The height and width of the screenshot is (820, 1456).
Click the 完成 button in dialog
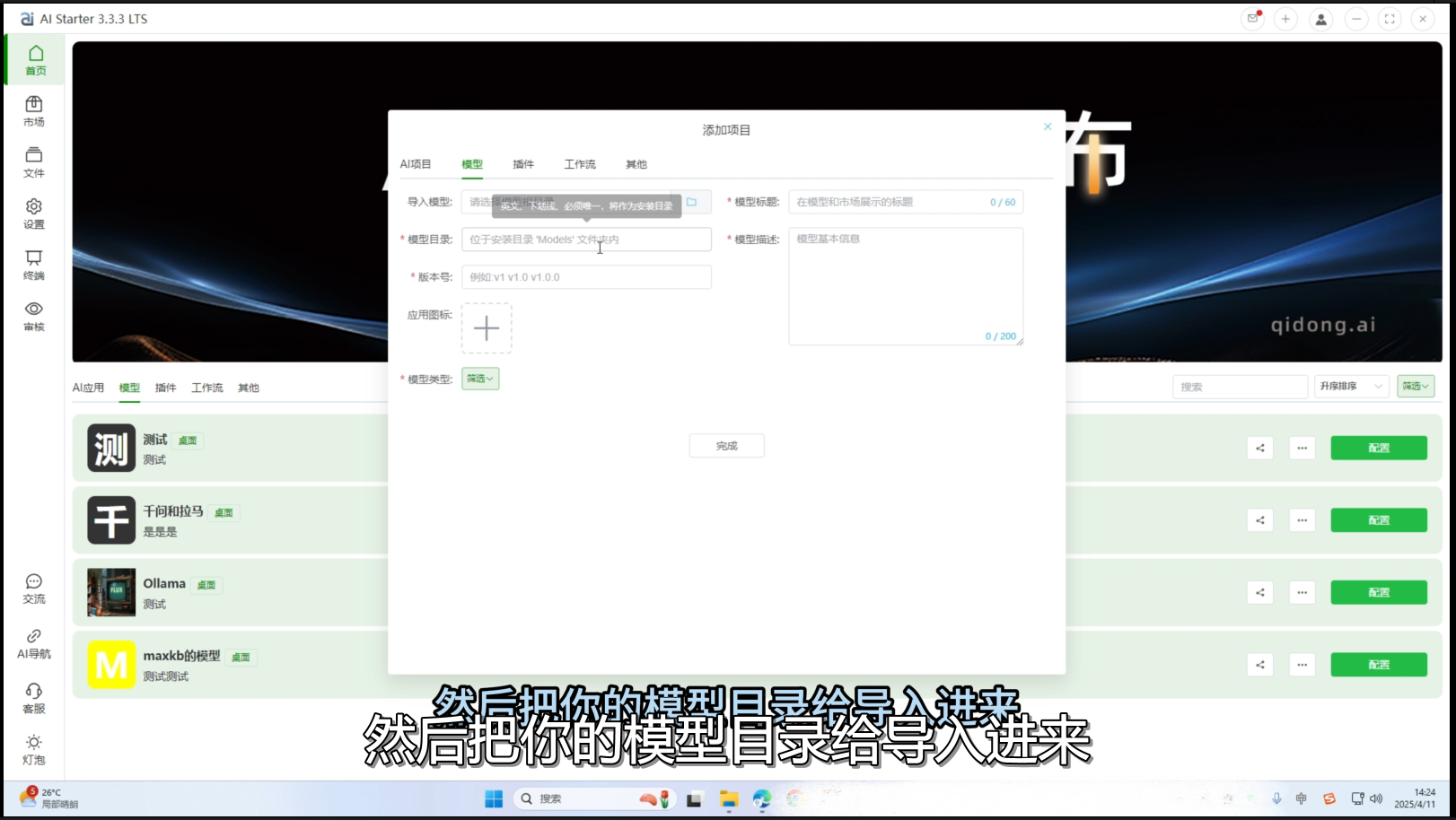click(727, 446)
